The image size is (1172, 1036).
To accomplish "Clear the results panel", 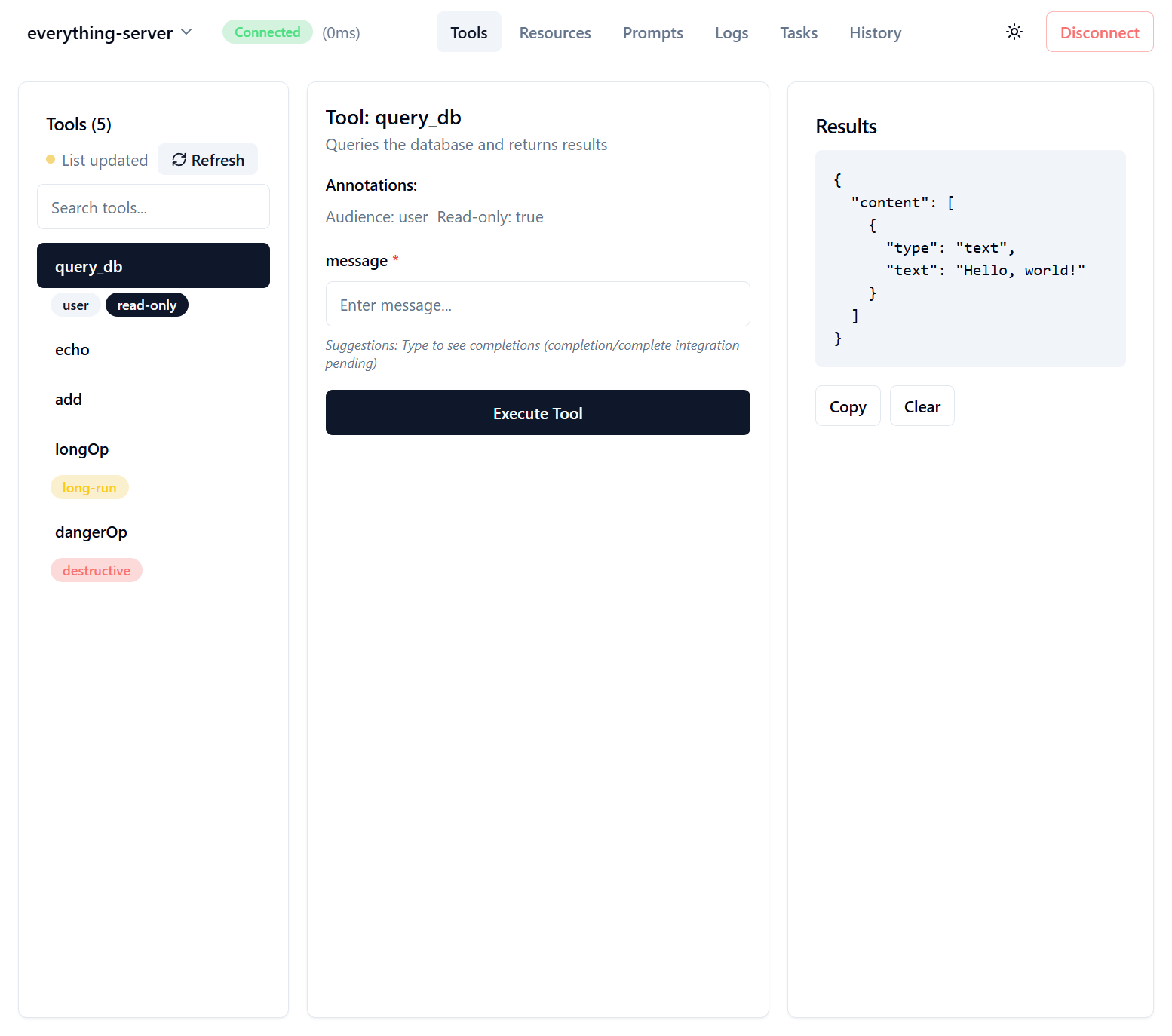I will point(922,406).
